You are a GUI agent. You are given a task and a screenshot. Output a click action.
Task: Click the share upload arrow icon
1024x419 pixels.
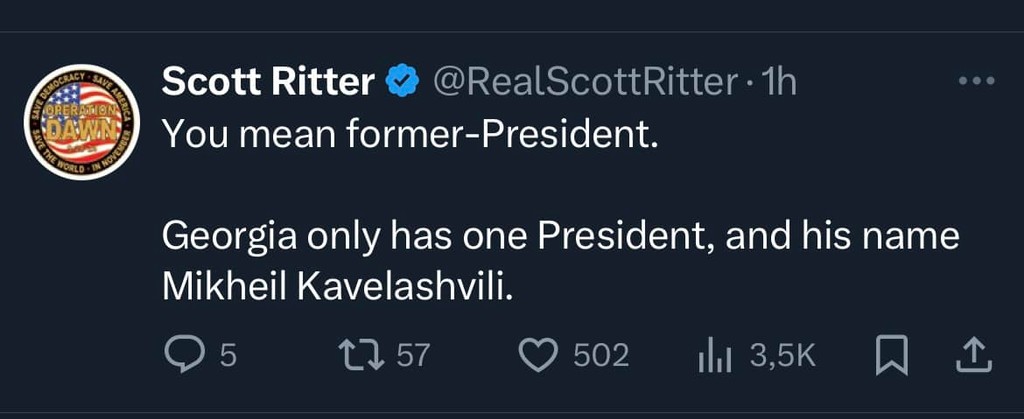[976, 355]
